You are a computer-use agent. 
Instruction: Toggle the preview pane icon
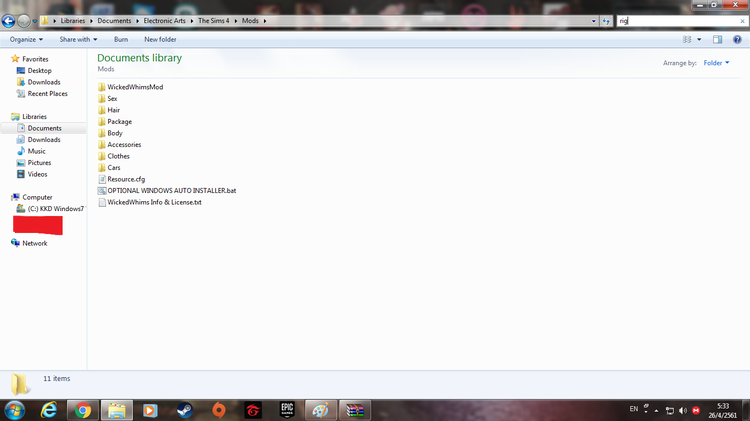(717, 39)
